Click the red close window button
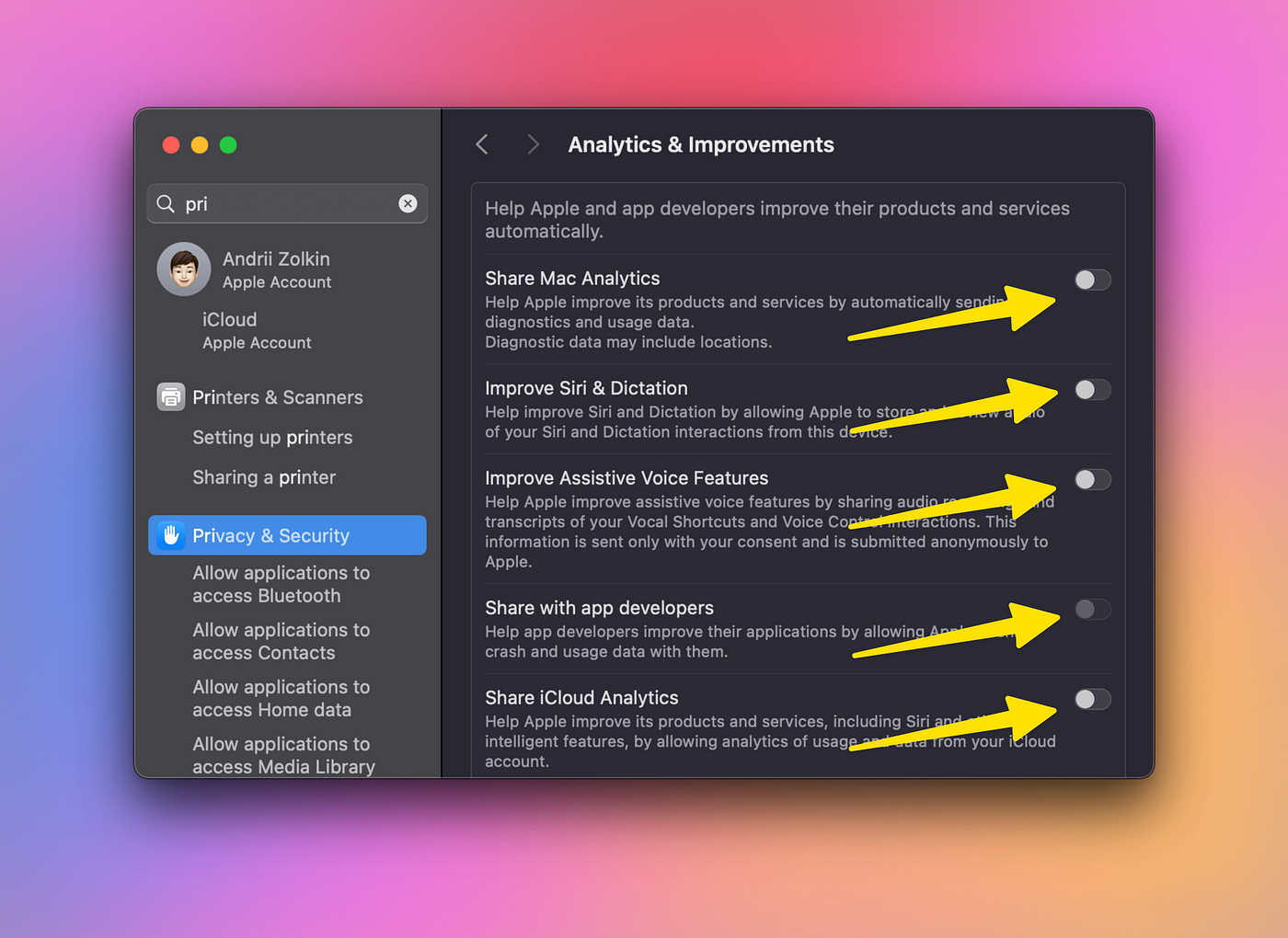Screen dimensions: 1288x938 coord(171,145)
